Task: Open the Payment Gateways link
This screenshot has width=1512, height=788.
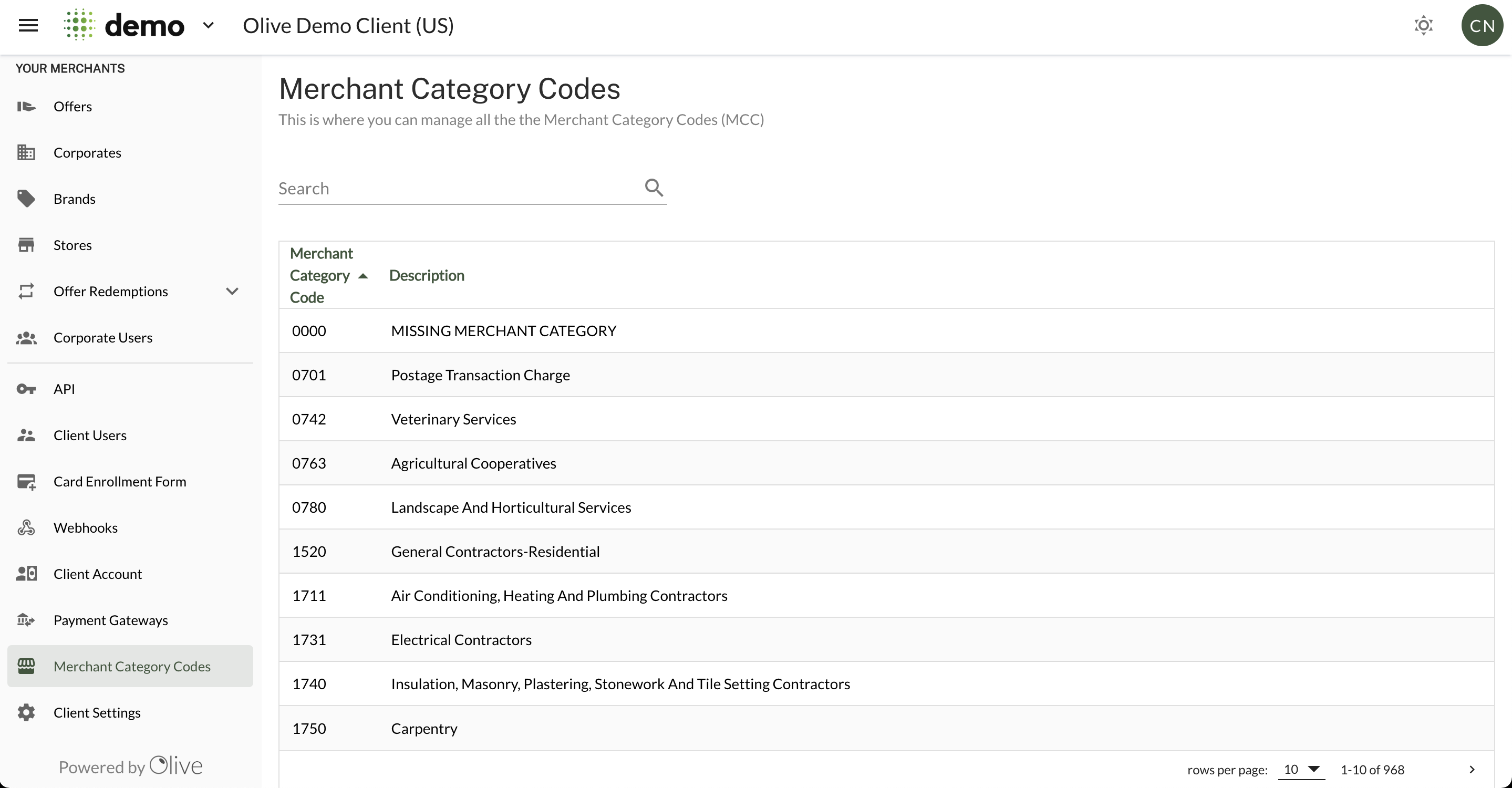Action: (130, 619)
